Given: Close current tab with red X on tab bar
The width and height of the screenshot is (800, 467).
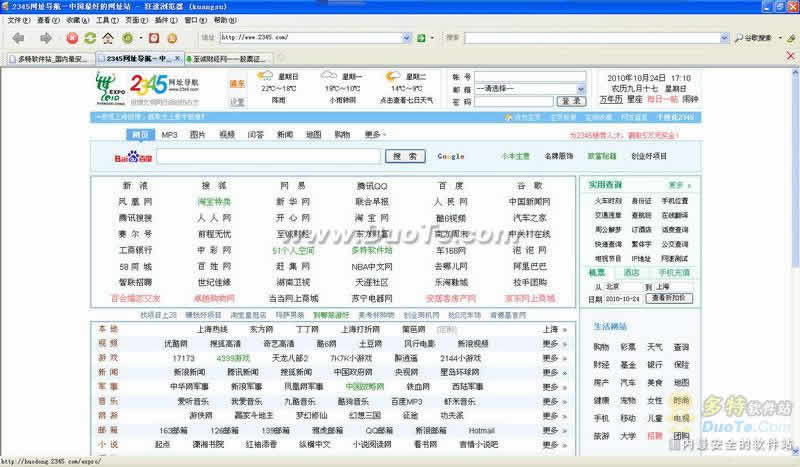Looking at the screenshot, I should coord(791,56).
